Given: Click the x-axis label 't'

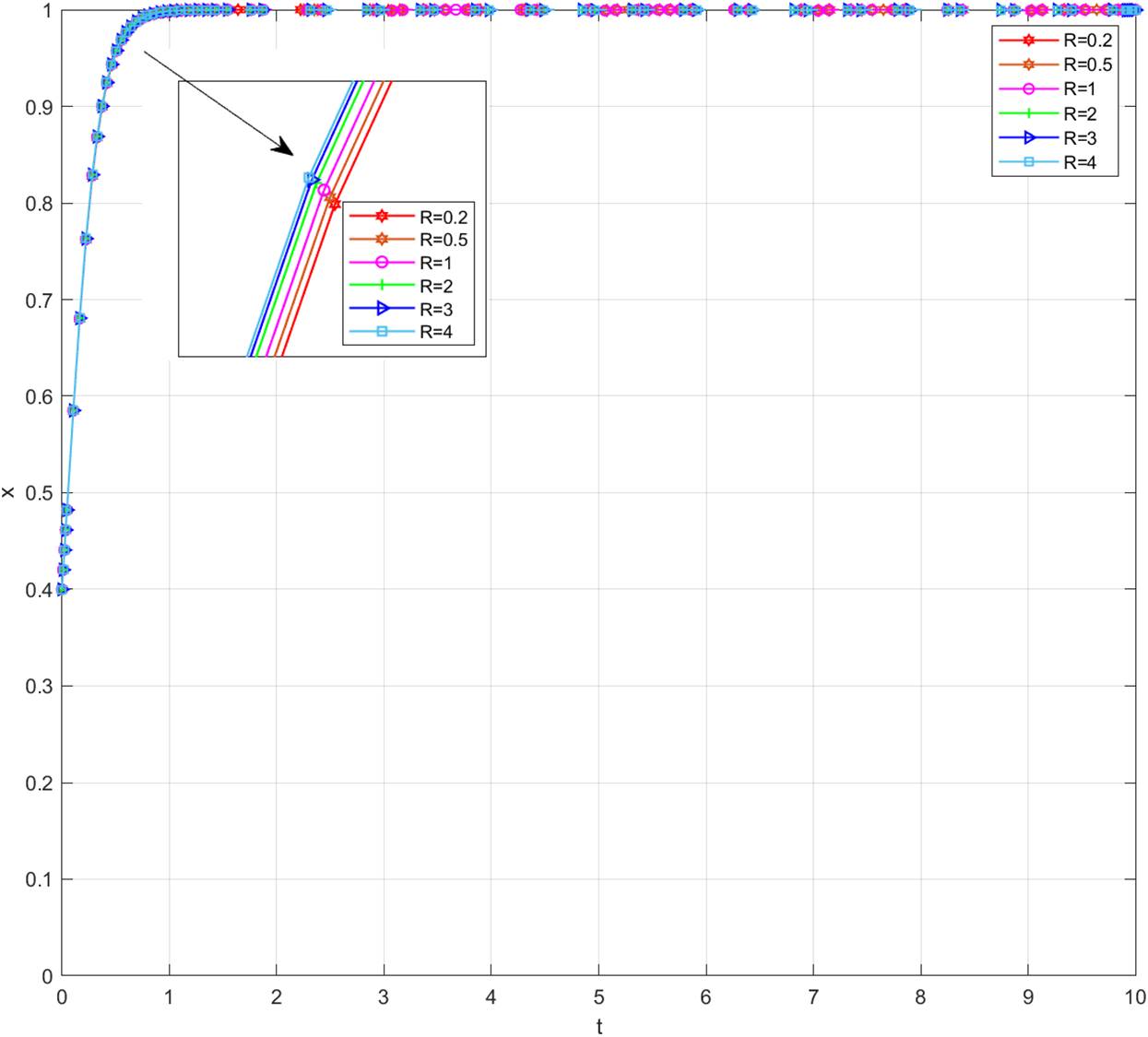Looking at the screenshot, I should 598,1026.
